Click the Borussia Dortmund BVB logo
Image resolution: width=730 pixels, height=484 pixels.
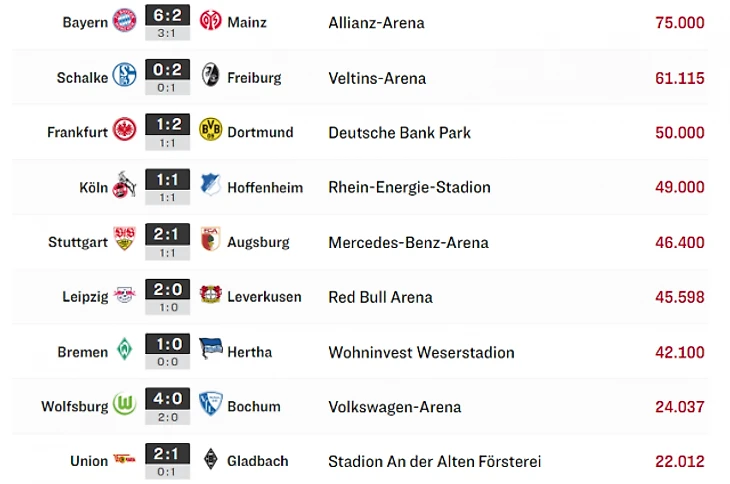coord(210,131)
